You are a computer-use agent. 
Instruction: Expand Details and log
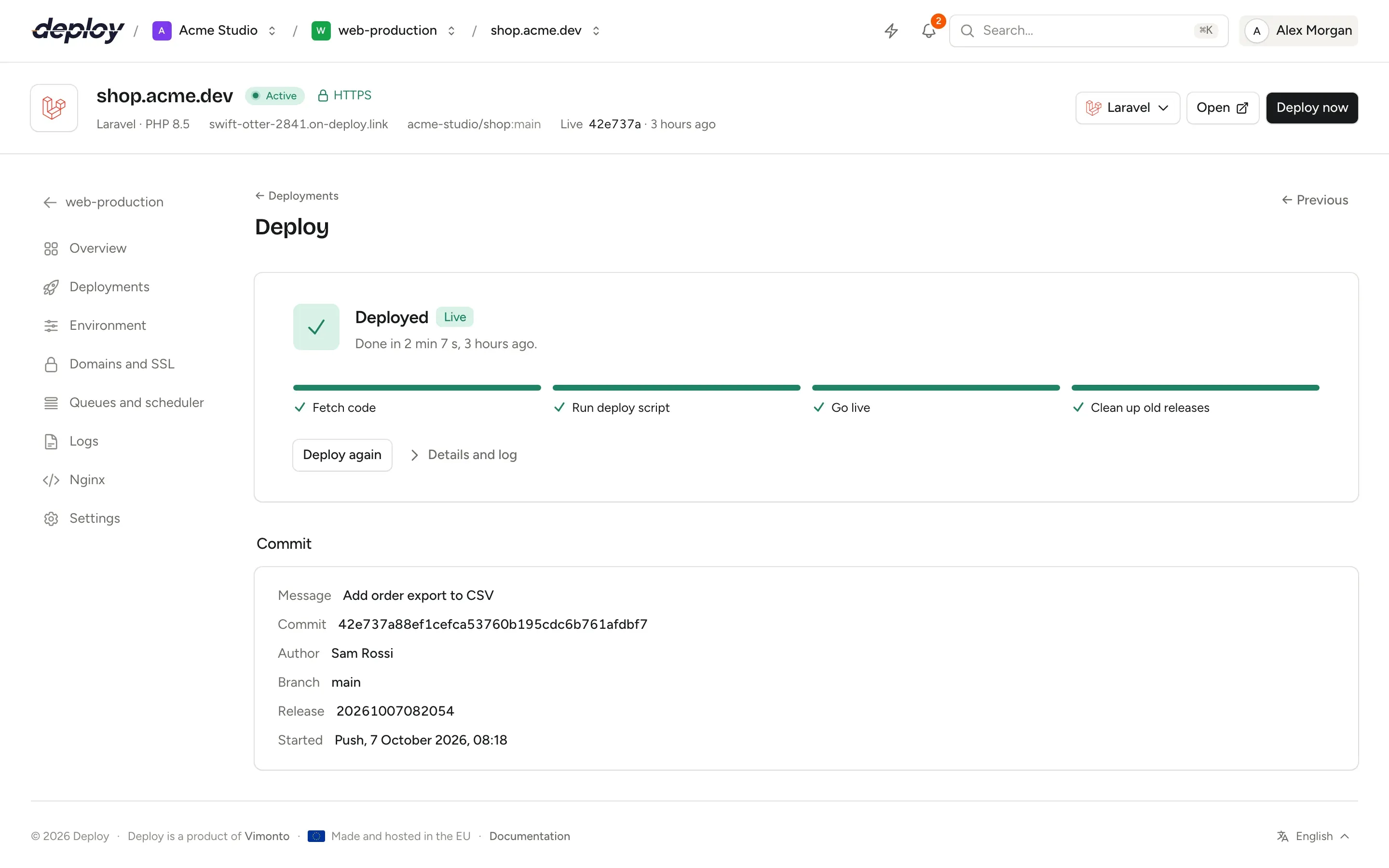tap(464, 455)
